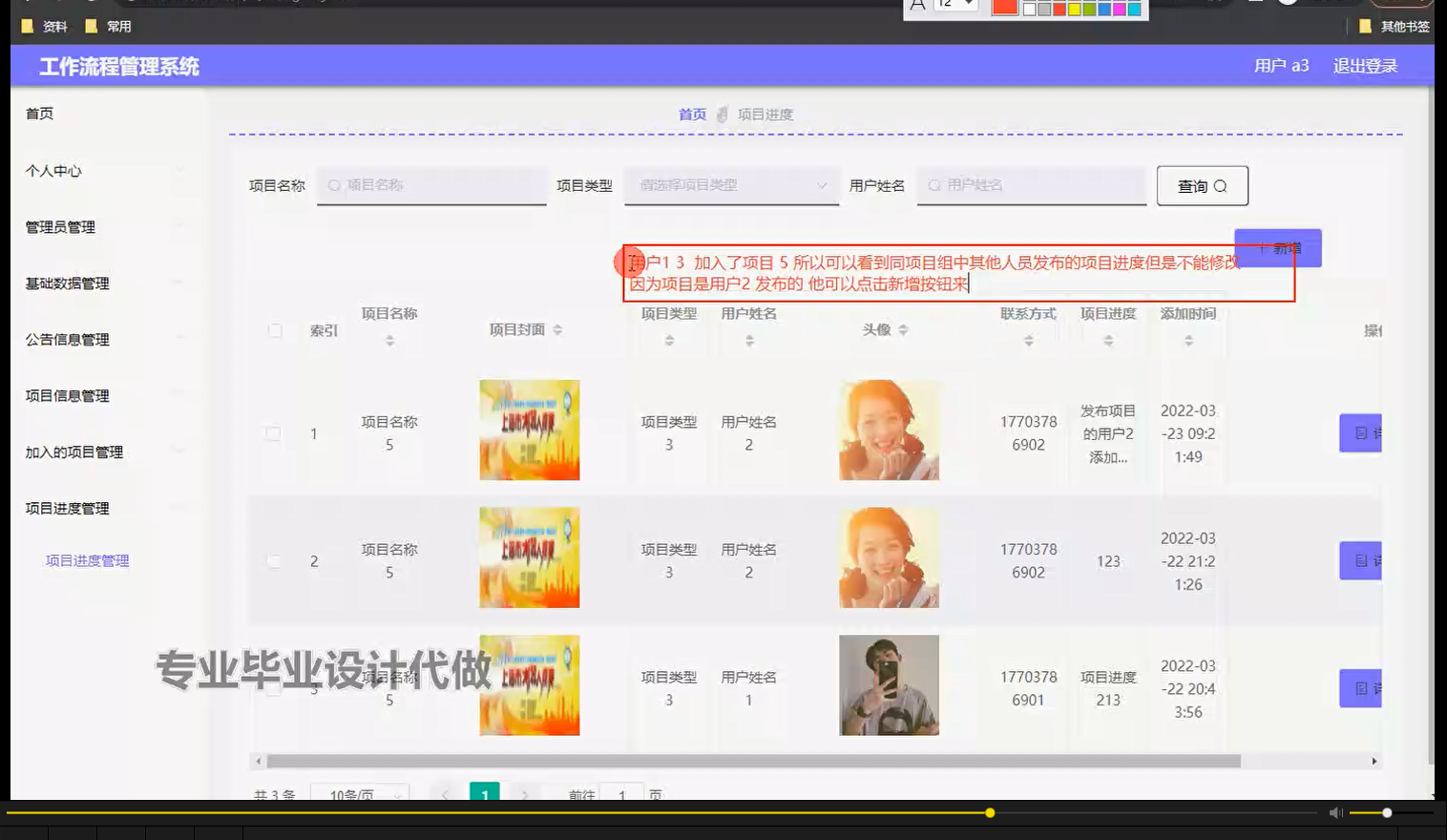Image resolution: width=1447 pixels, height=840 pixels.
Task: Open the 个人中心 sidebar menu
Action: [52, 172]
